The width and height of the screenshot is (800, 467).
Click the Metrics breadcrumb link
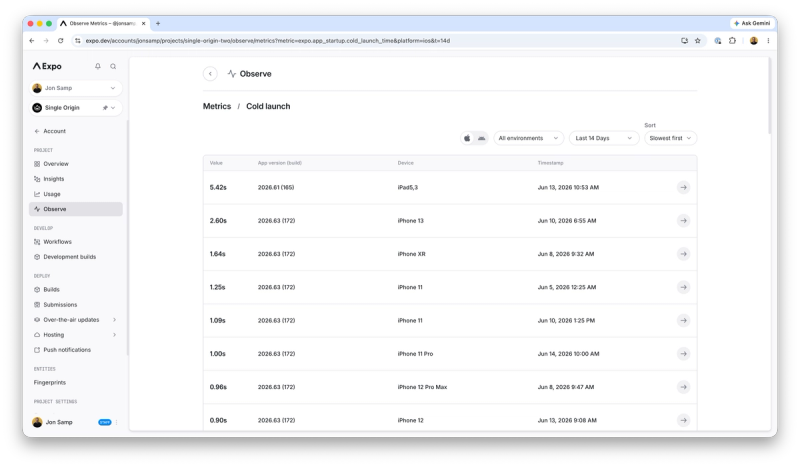coord(217,106)
